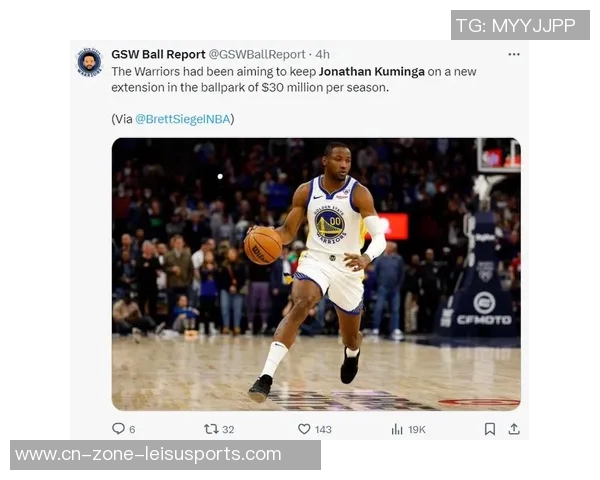The width and height of the screenshot is (600, 480).
Task: Open view analytics bar chart icon
Action: (397, 429)
